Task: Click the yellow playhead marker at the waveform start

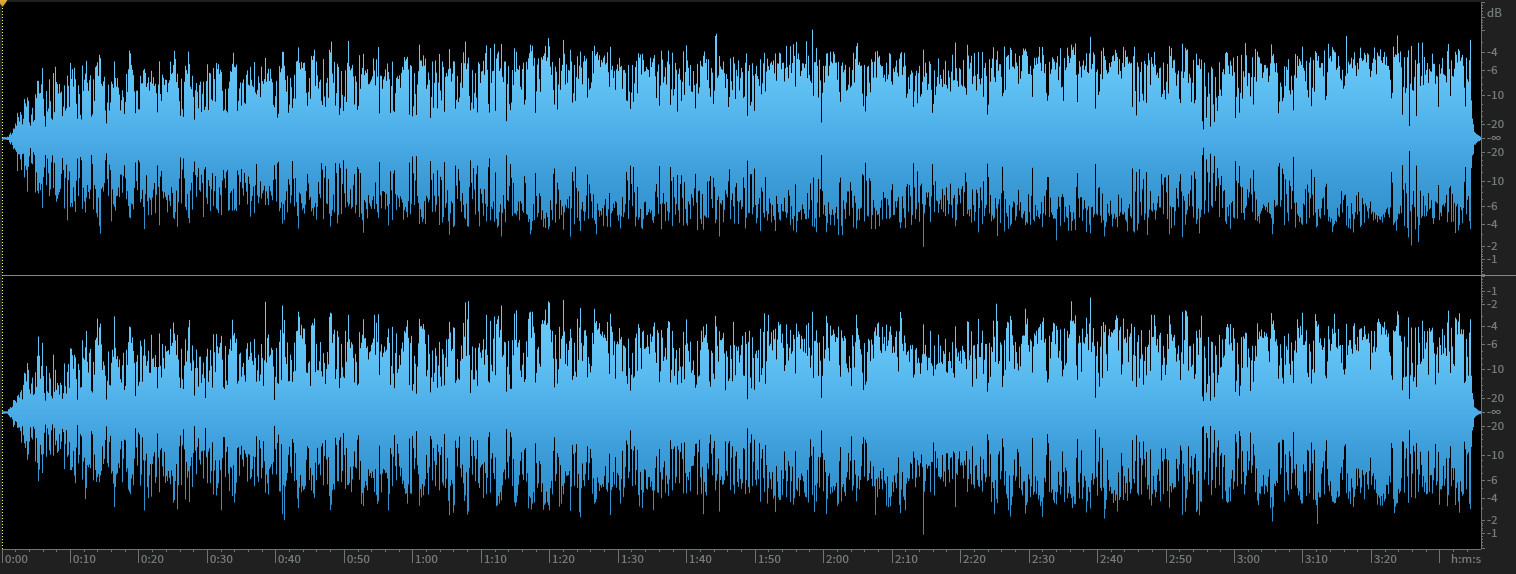Action: pyautogui.click(x=4, y=4)
